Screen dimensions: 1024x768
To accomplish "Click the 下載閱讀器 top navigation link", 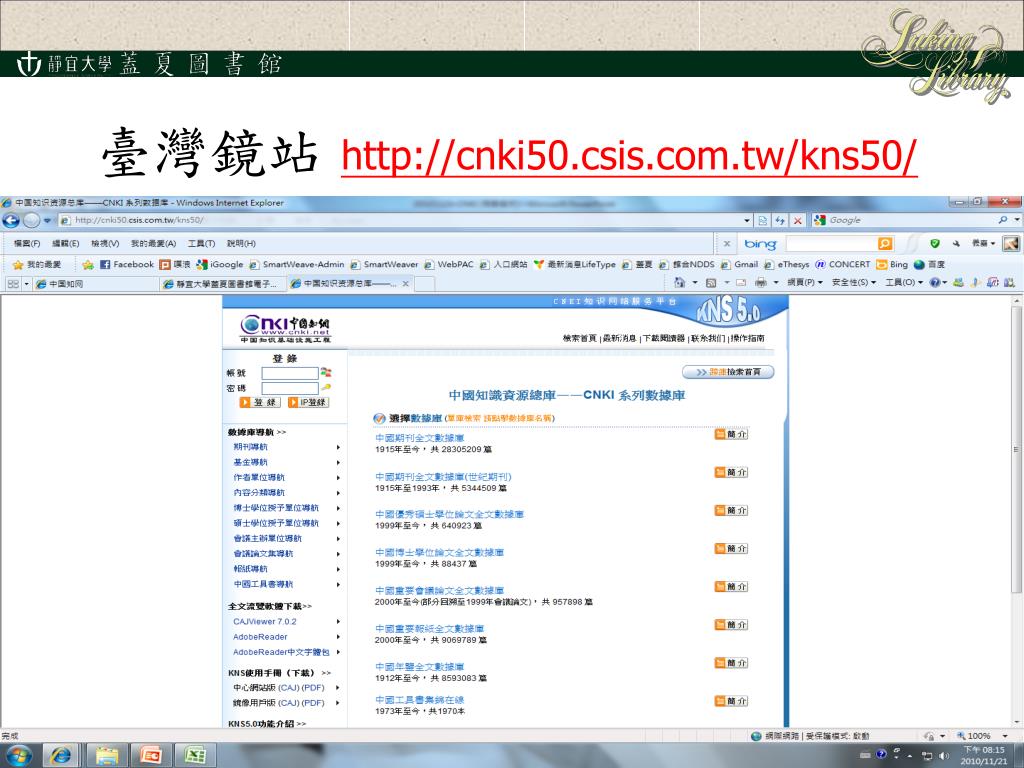I will [x=664, y=338].
